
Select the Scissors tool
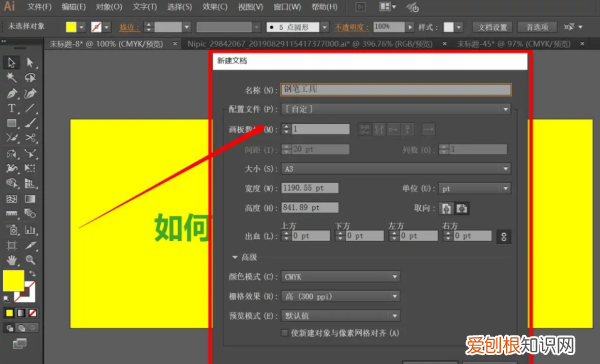30,138
